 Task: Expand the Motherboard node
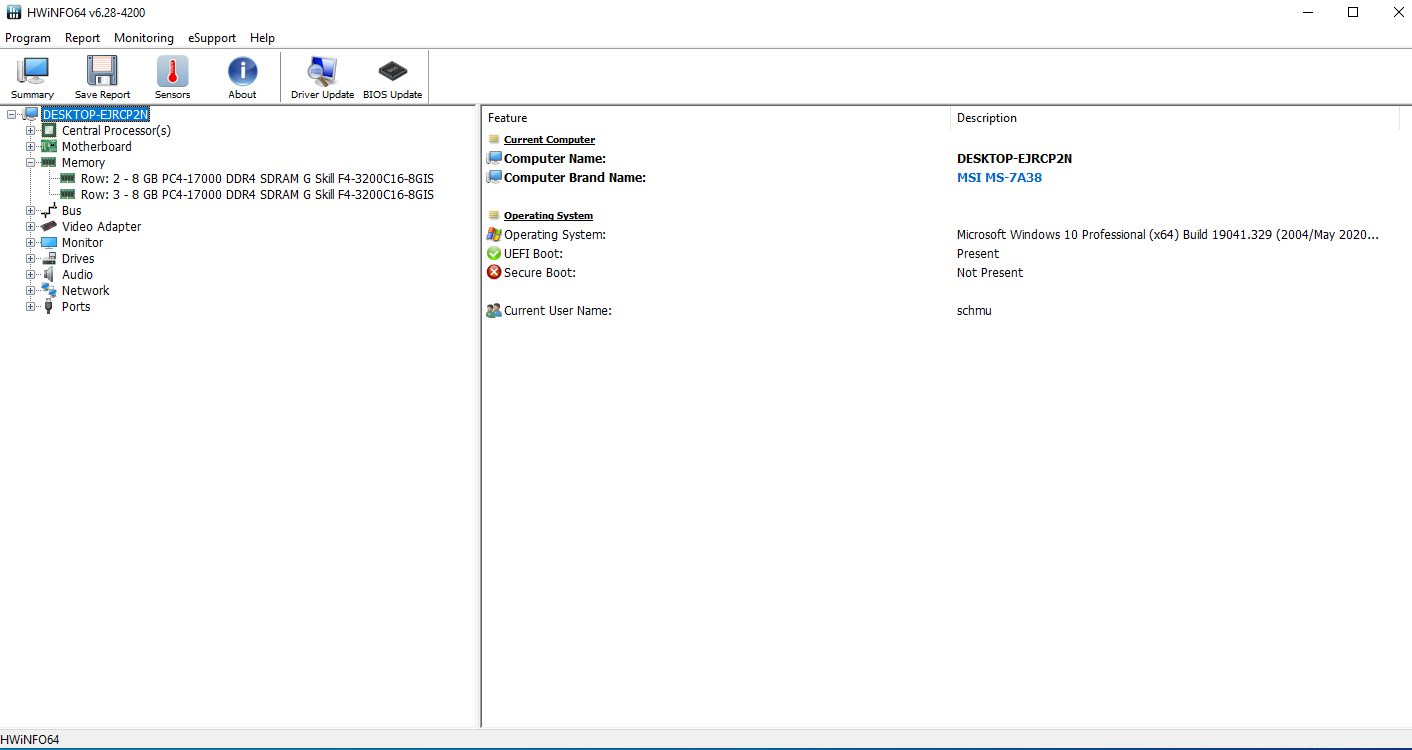(31, 146)
